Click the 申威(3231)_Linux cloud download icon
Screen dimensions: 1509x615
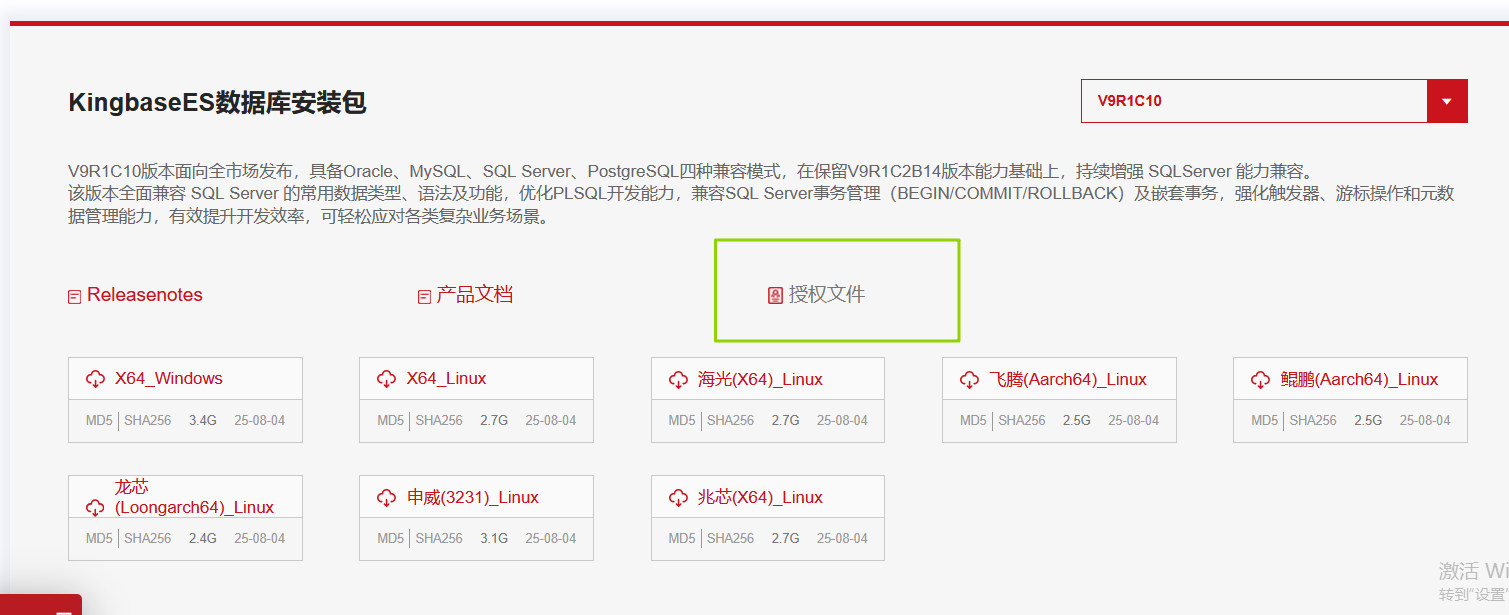click(x=386, y=498)
